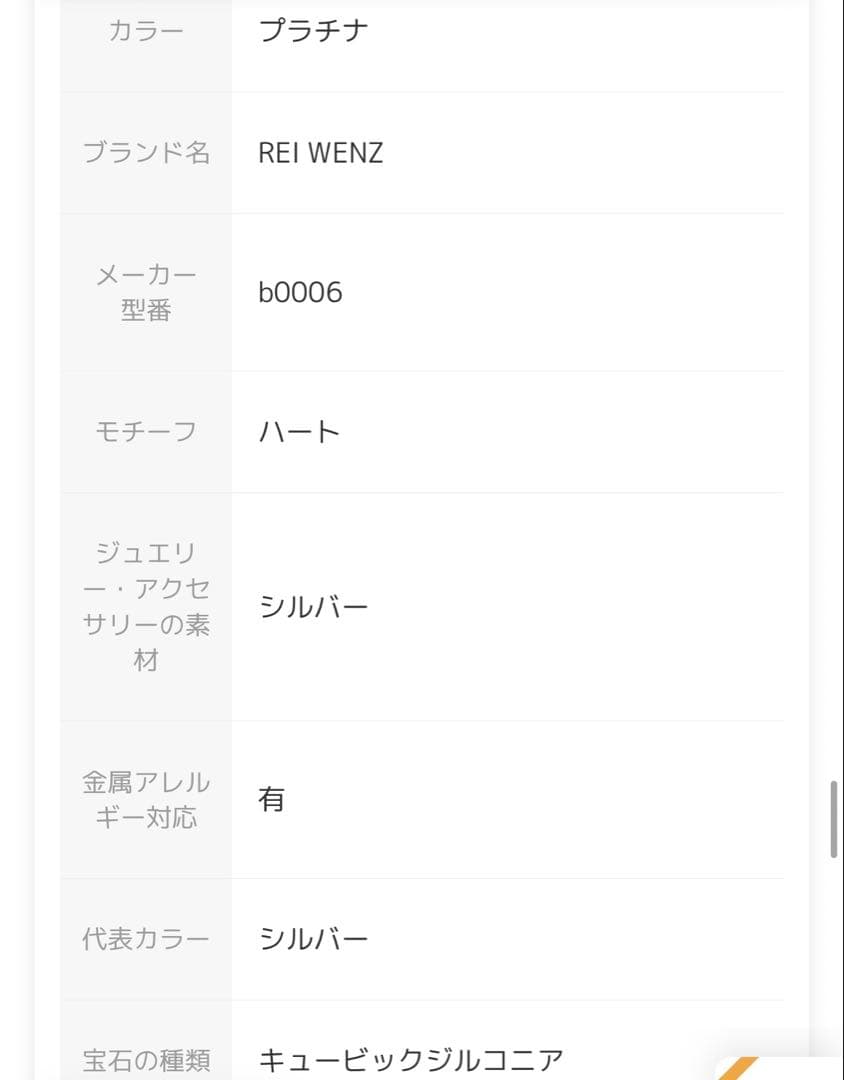Click the empty area right of ハート
The image size is (844, 1080).
tap(560, 432)
